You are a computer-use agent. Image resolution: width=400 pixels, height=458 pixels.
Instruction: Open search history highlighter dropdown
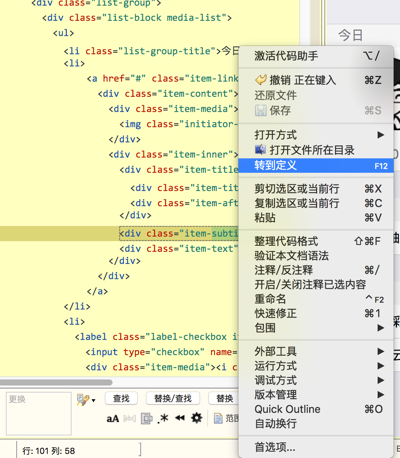(86, 400)
